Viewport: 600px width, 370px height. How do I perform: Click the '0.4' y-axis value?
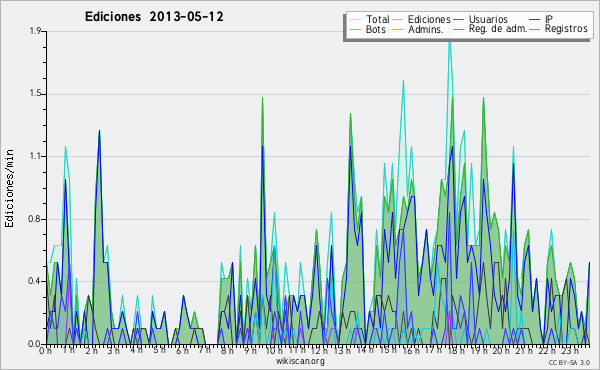(x=35, y=281)
